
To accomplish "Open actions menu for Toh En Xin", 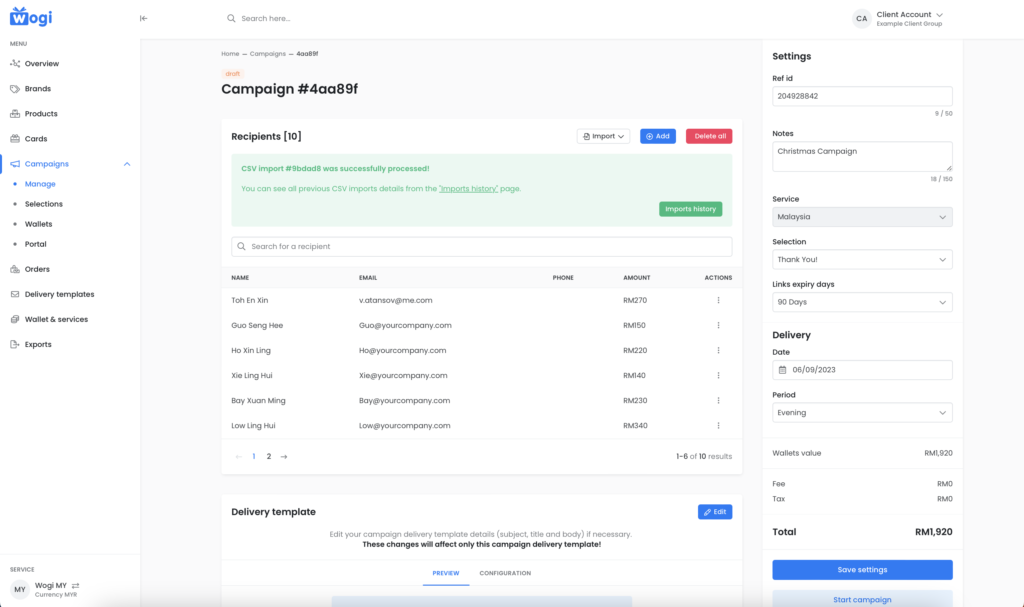I will [718, 300].
